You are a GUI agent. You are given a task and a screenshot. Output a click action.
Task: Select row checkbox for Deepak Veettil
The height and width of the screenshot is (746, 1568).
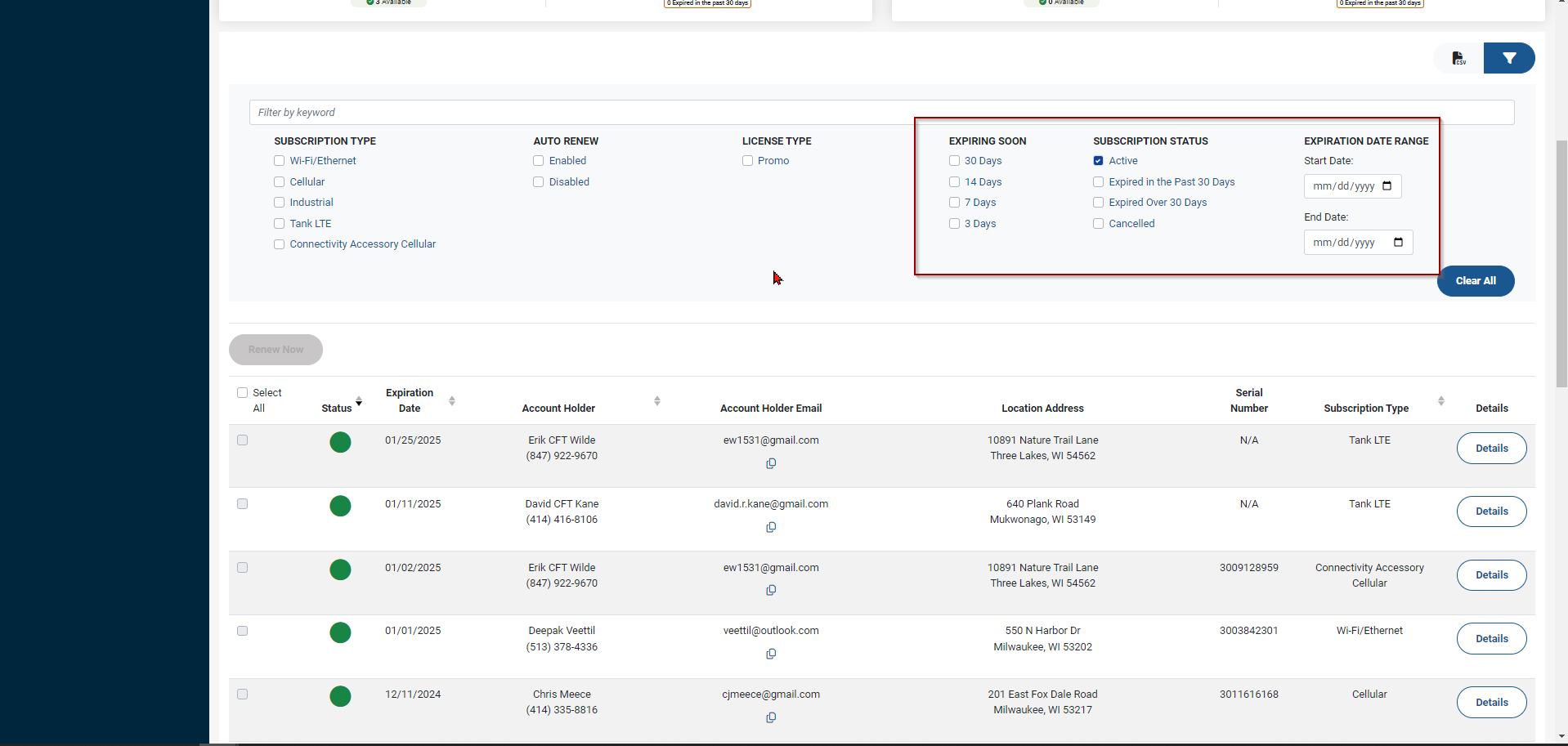pyautogui.click(x=242, y=631)
